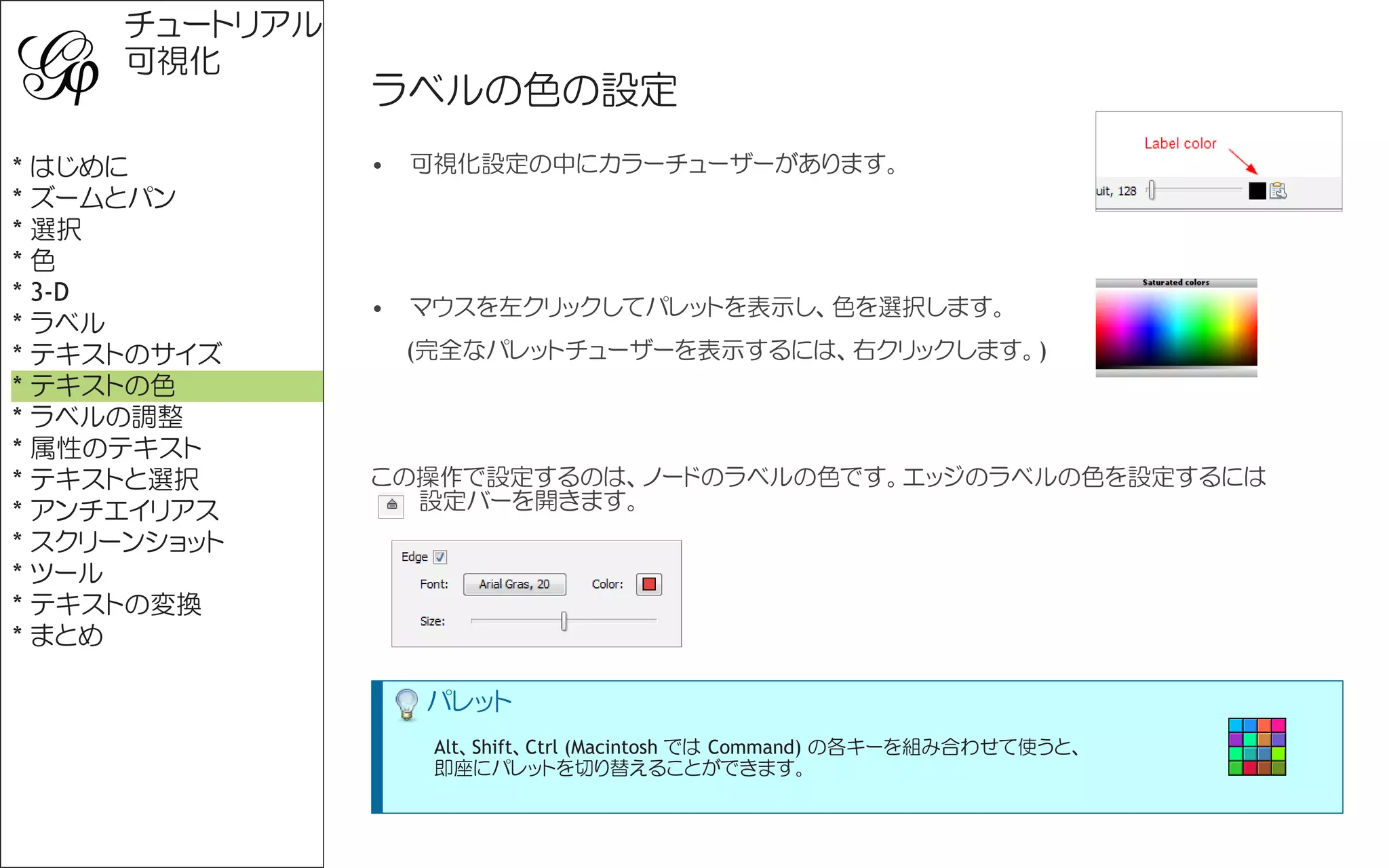Open highlighted テキストの色 entry
Screen dimensions: 1389x868
(x=102, y=385)
